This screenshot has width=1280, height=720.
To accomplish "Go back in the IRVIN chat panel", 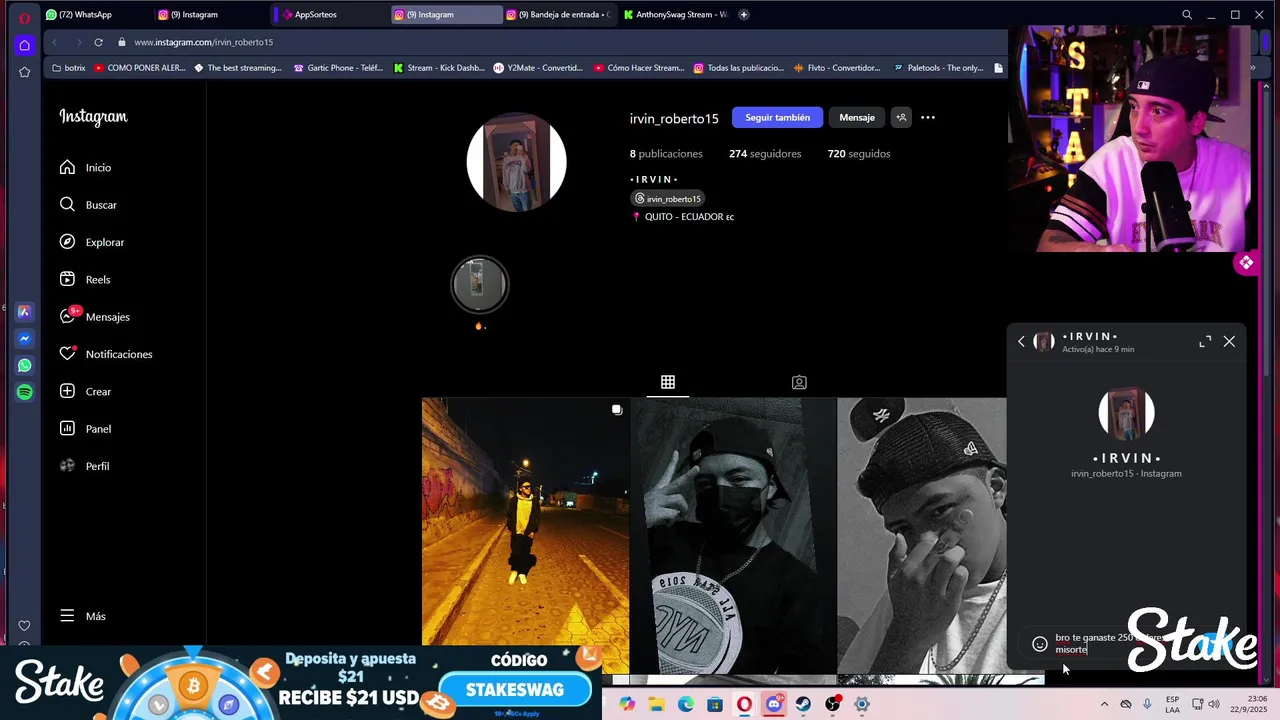I will coord(1021,342).
